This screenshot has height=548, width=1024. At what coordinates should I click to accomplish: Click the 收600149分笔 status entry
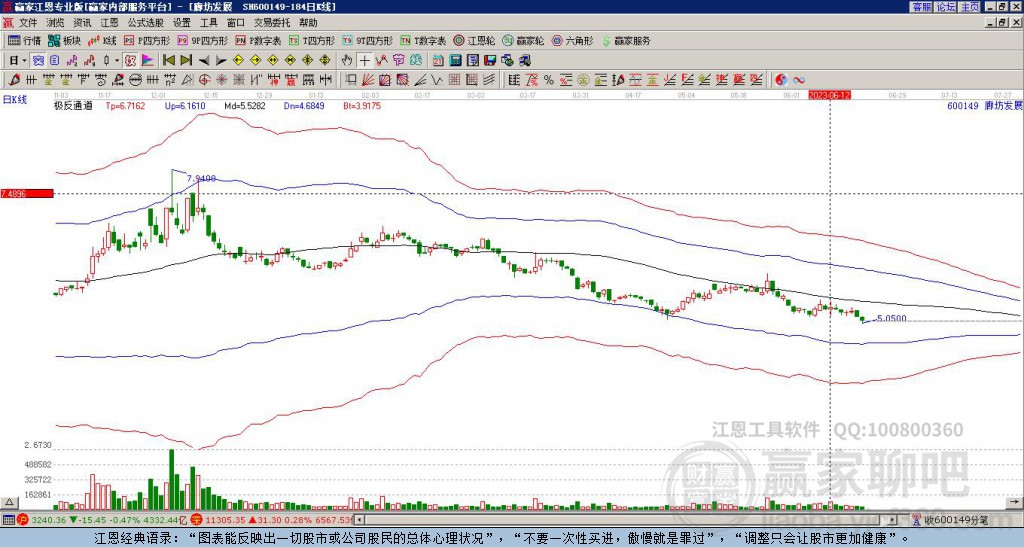point(952,520)
